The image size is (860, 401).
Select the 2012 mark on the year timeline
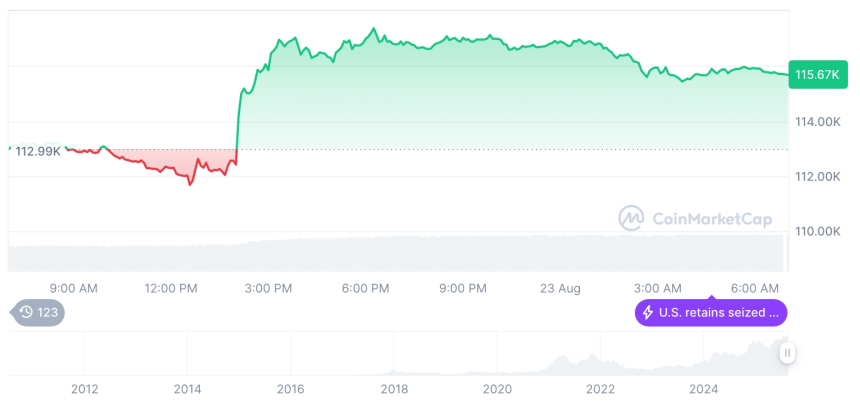[x=84, y=388]
